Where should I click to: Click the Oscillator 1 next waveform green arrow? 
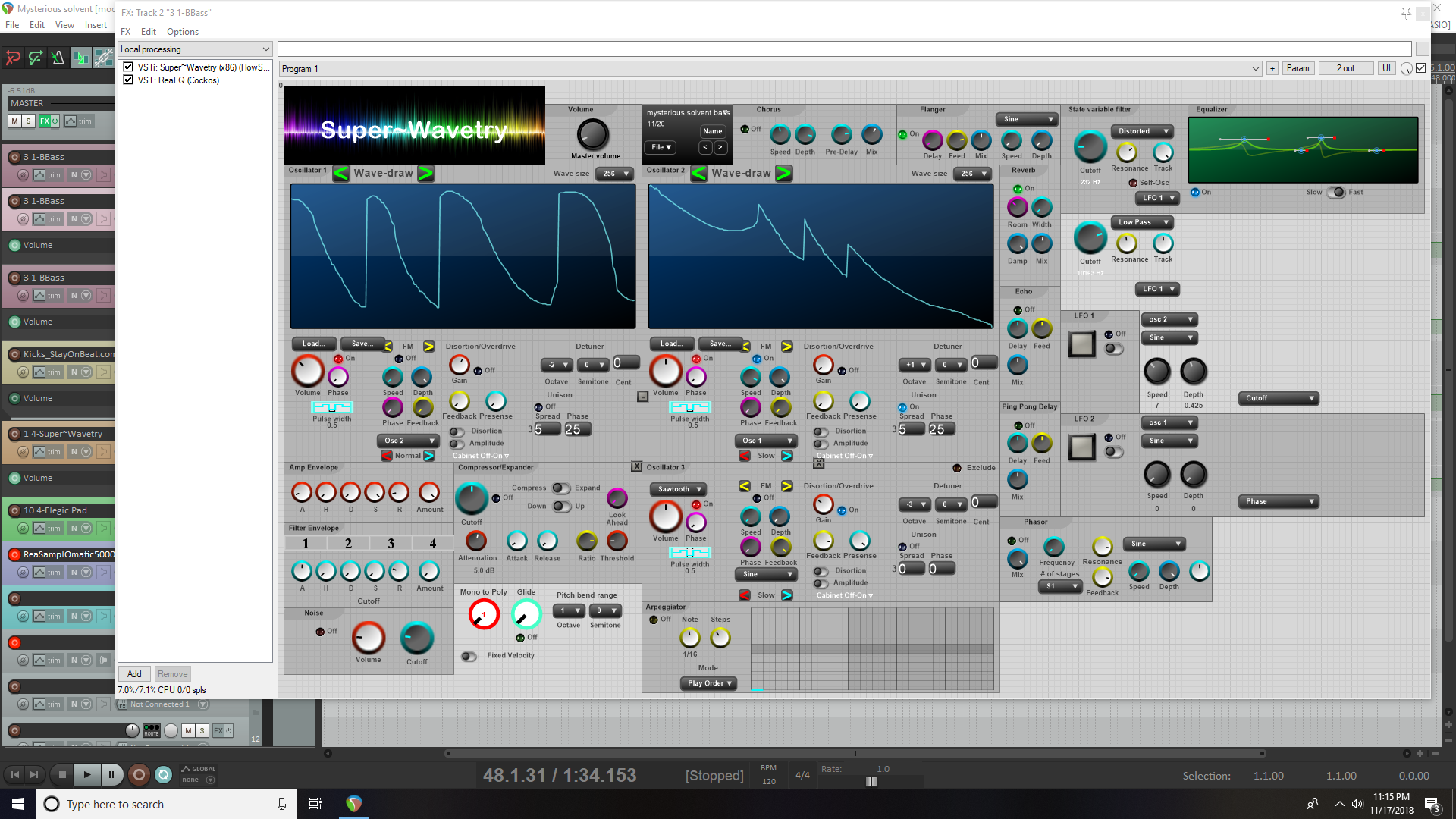426,174
